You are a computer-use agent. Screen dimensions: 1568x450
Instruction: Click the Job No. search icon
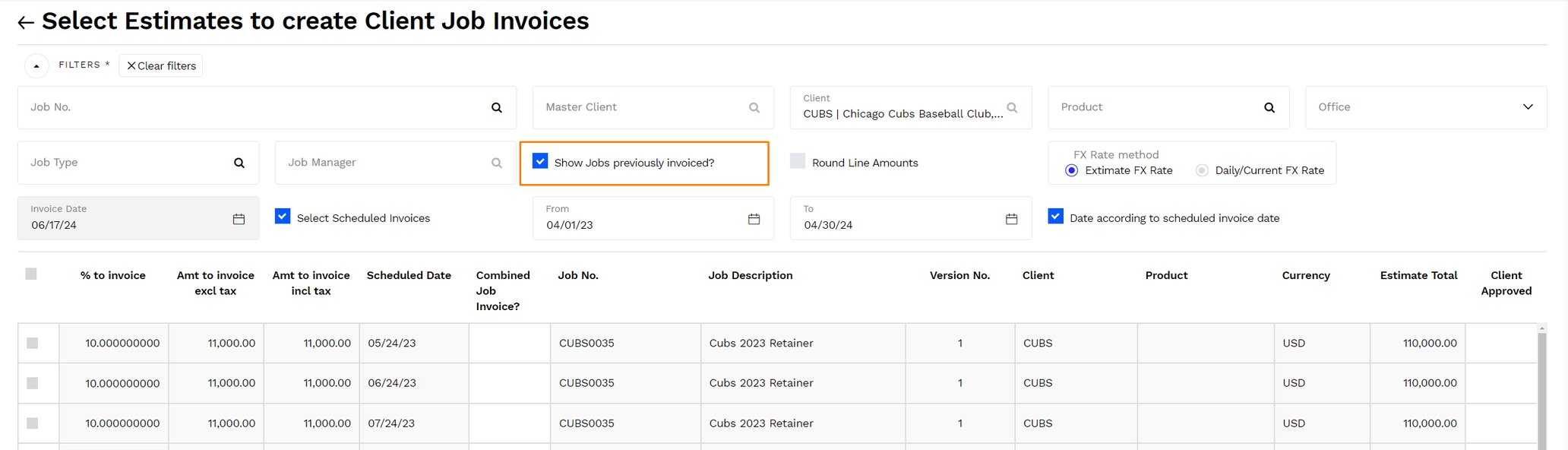click(x=497, y=108)
